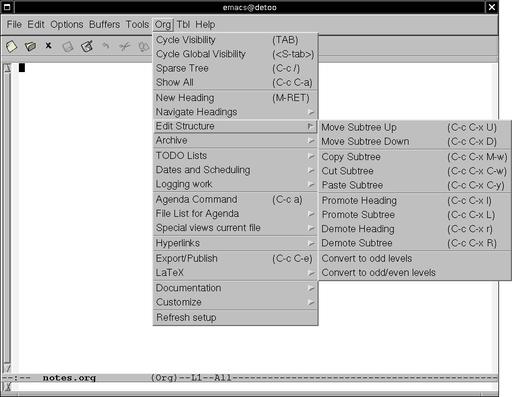Image resolution: width=512 pixels, height=397 pixels.
Task: Choose Move Subtree Up
Action: [x=415, y=127]
